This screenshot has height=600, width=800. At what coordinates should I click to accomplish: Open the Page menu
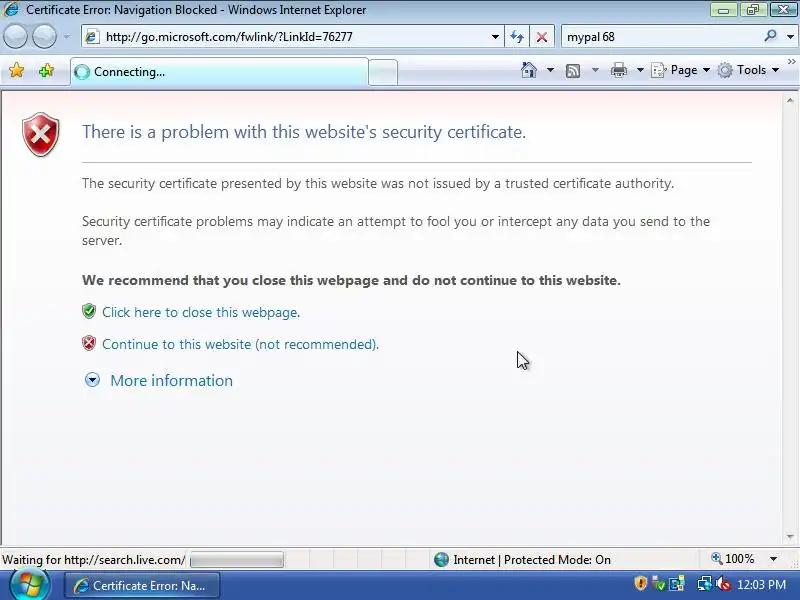(x=681, y=70)
